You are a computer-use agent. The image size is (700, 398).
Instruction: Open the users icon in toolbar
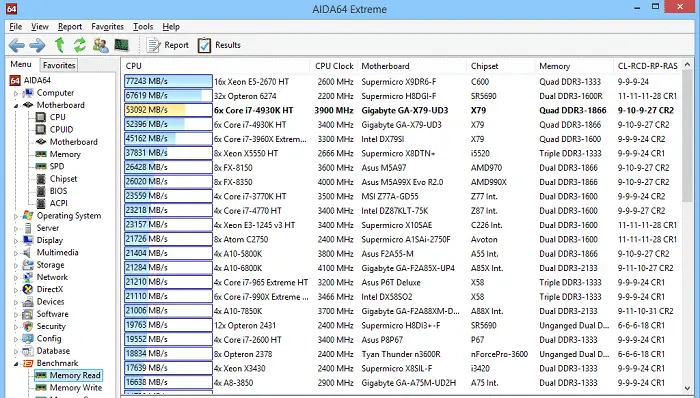(x=101, y=45)
